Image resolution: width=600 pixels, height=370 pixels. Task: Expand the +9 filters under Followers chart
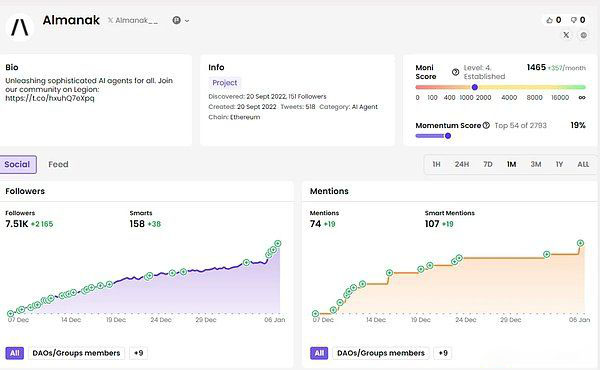[x=139, y=353]
